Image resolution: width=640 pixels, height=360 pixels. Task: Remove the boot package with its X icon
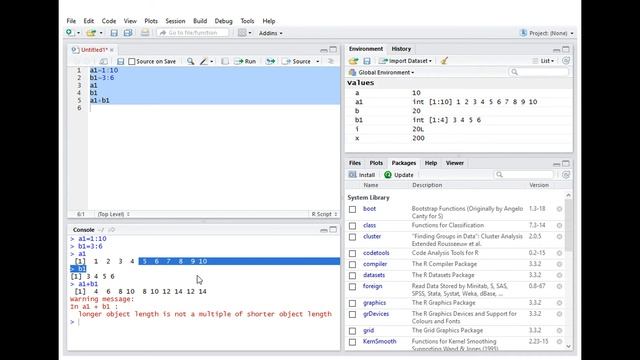tap(560, 209)
